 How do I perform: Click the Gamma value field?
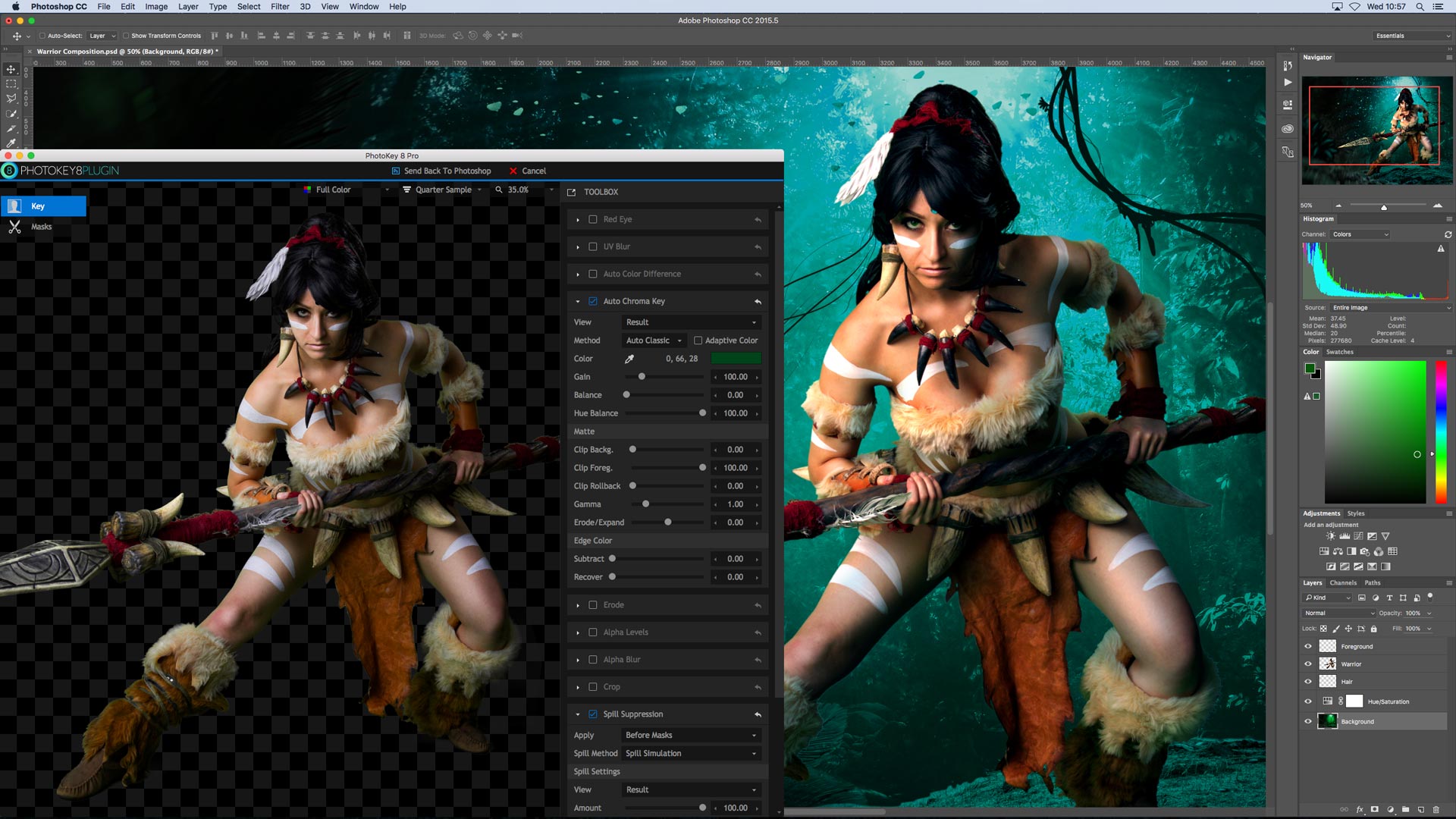(736, 504)
